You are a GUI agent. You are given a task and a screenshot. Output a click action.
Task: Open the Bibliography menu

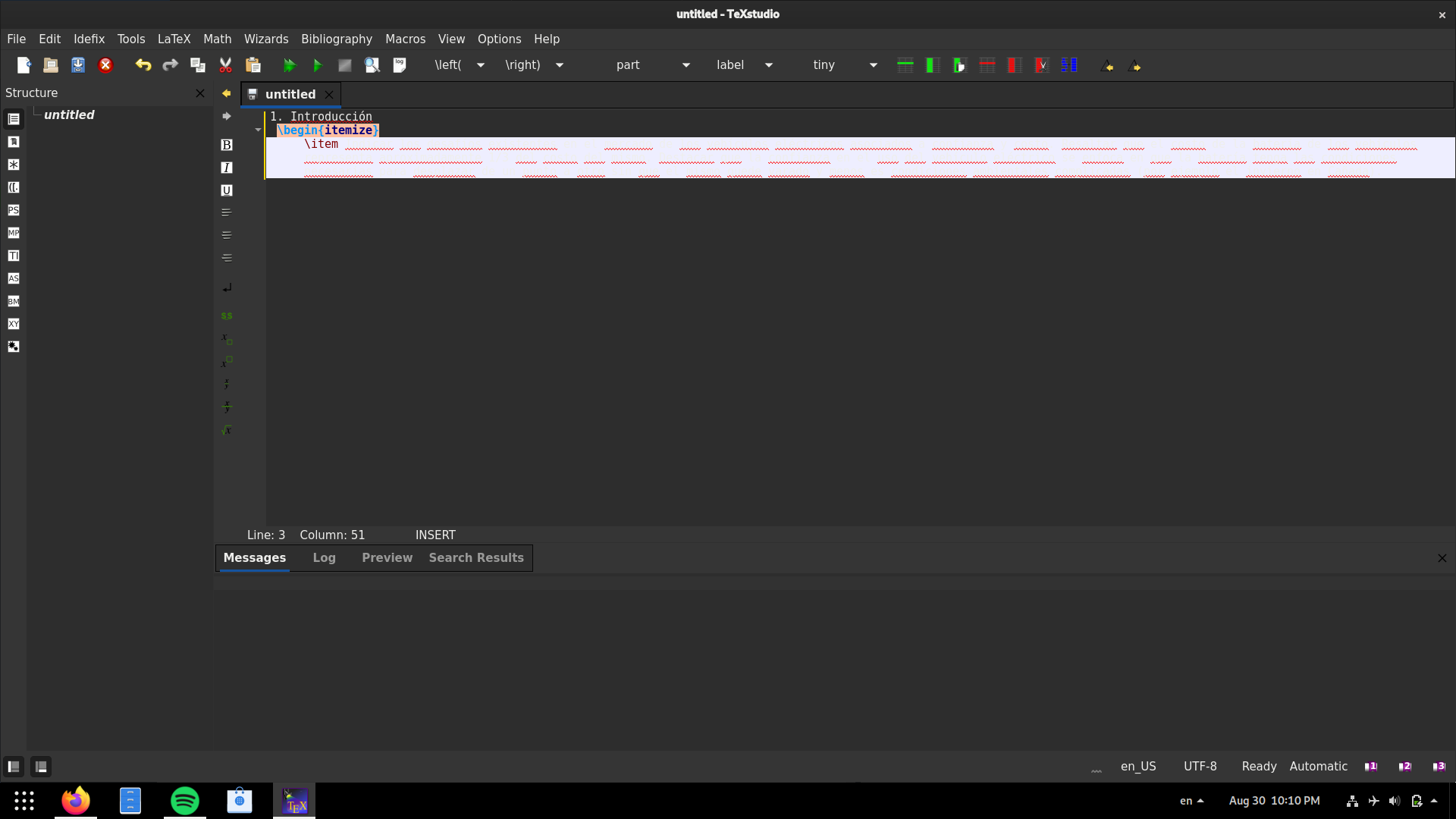[337, 39]
